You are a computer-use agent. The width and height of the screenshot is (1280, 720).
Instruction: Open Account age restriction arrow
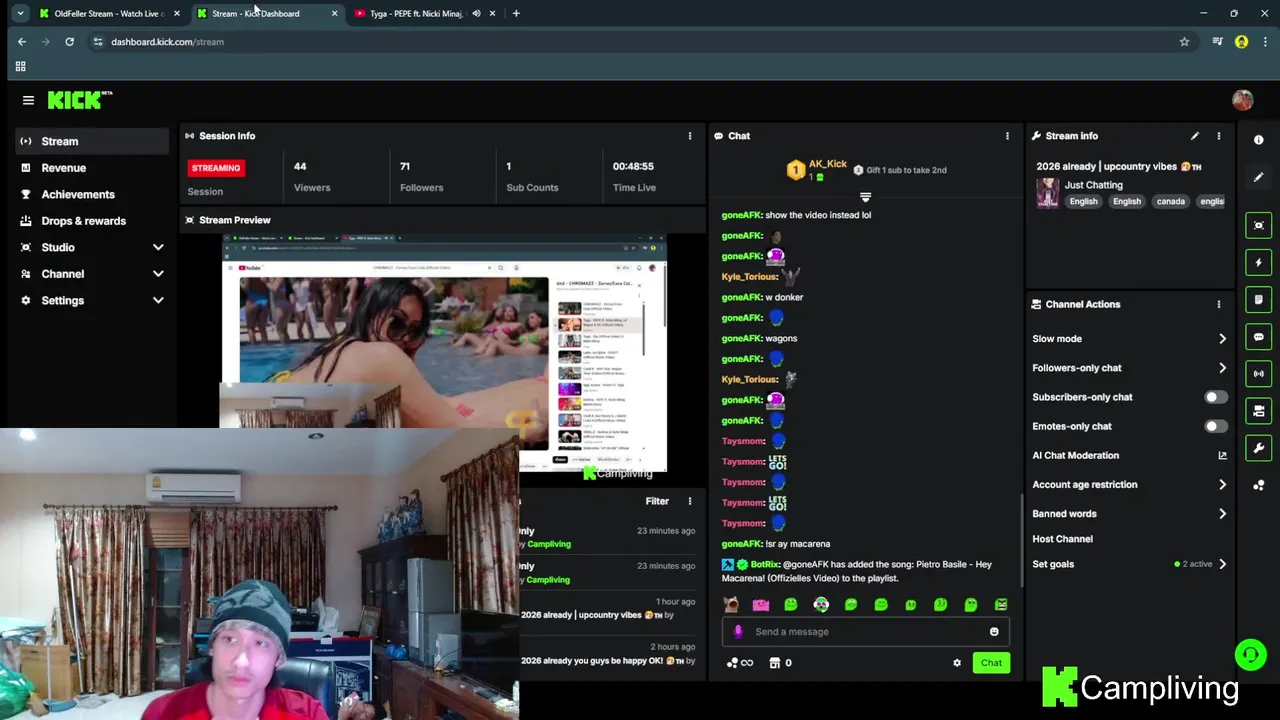point(1222,485)
